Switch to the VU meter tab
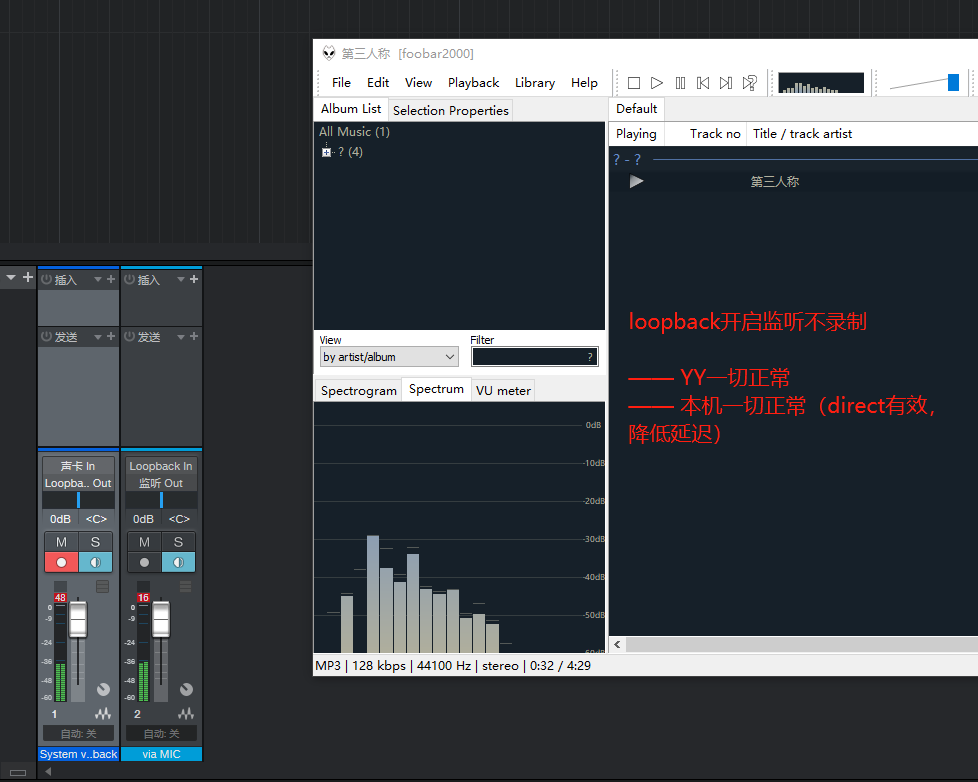The image size is (978, 782). click(x=503, y=390)
